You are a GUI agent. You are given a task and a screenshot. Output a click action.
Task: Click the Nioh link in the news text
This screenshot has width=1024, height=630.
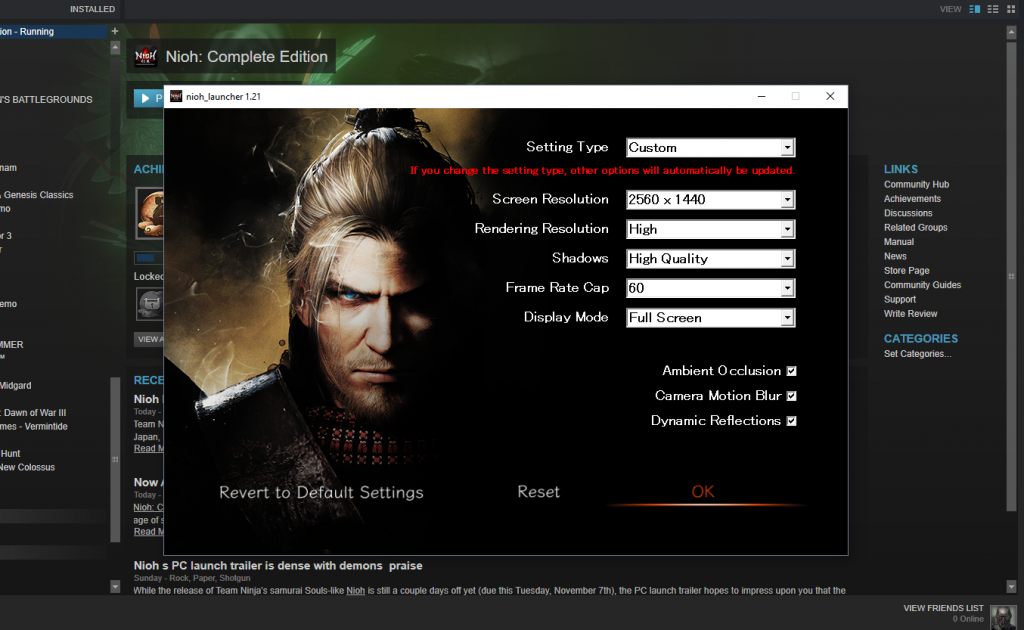tap(355, 591)
